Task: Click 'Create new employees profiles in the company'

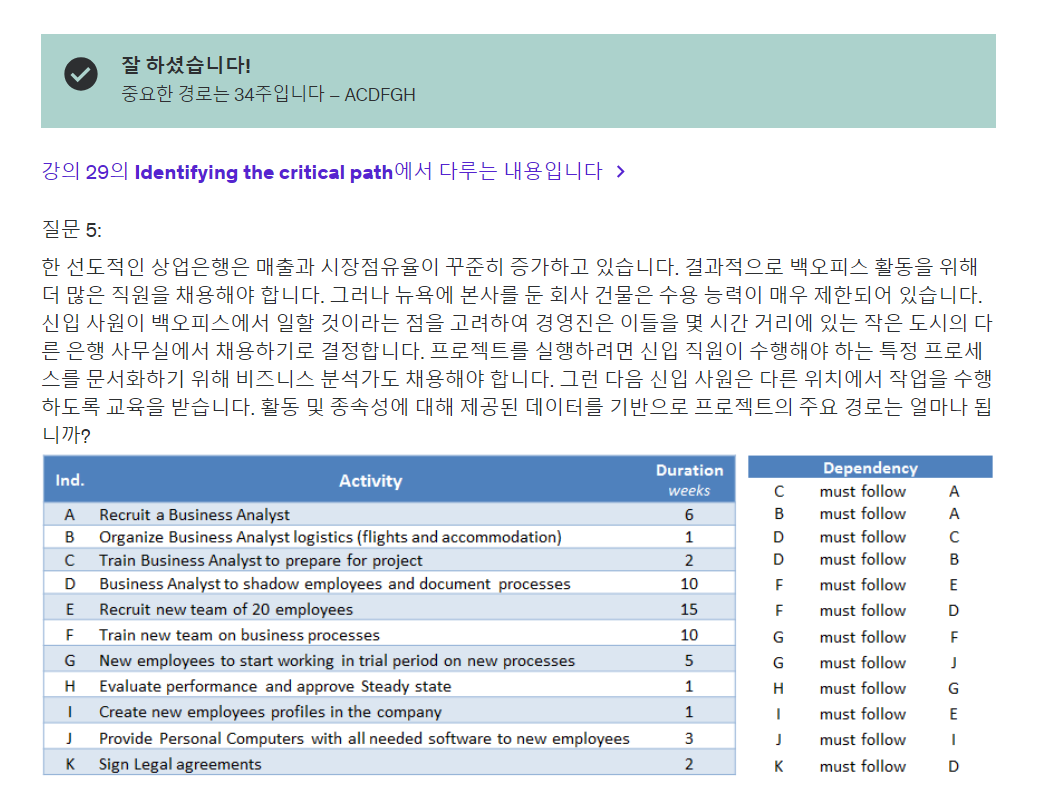Action: pos(389,712)
